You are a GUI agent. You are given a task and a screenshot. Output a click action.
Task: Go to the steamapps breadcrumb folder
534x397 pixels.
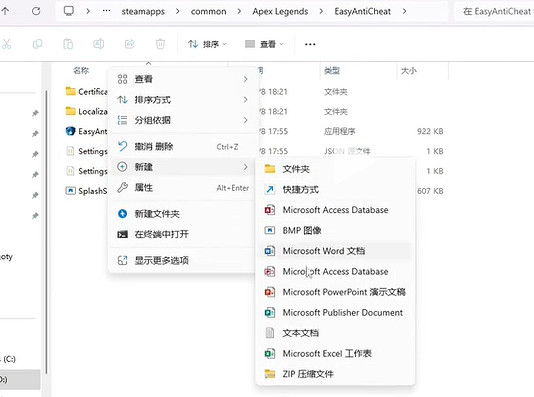tap(143, 12)
